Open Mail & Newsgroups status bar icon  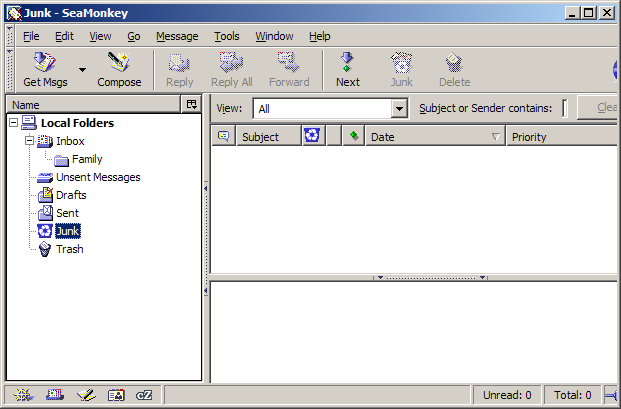click(54, 396)
